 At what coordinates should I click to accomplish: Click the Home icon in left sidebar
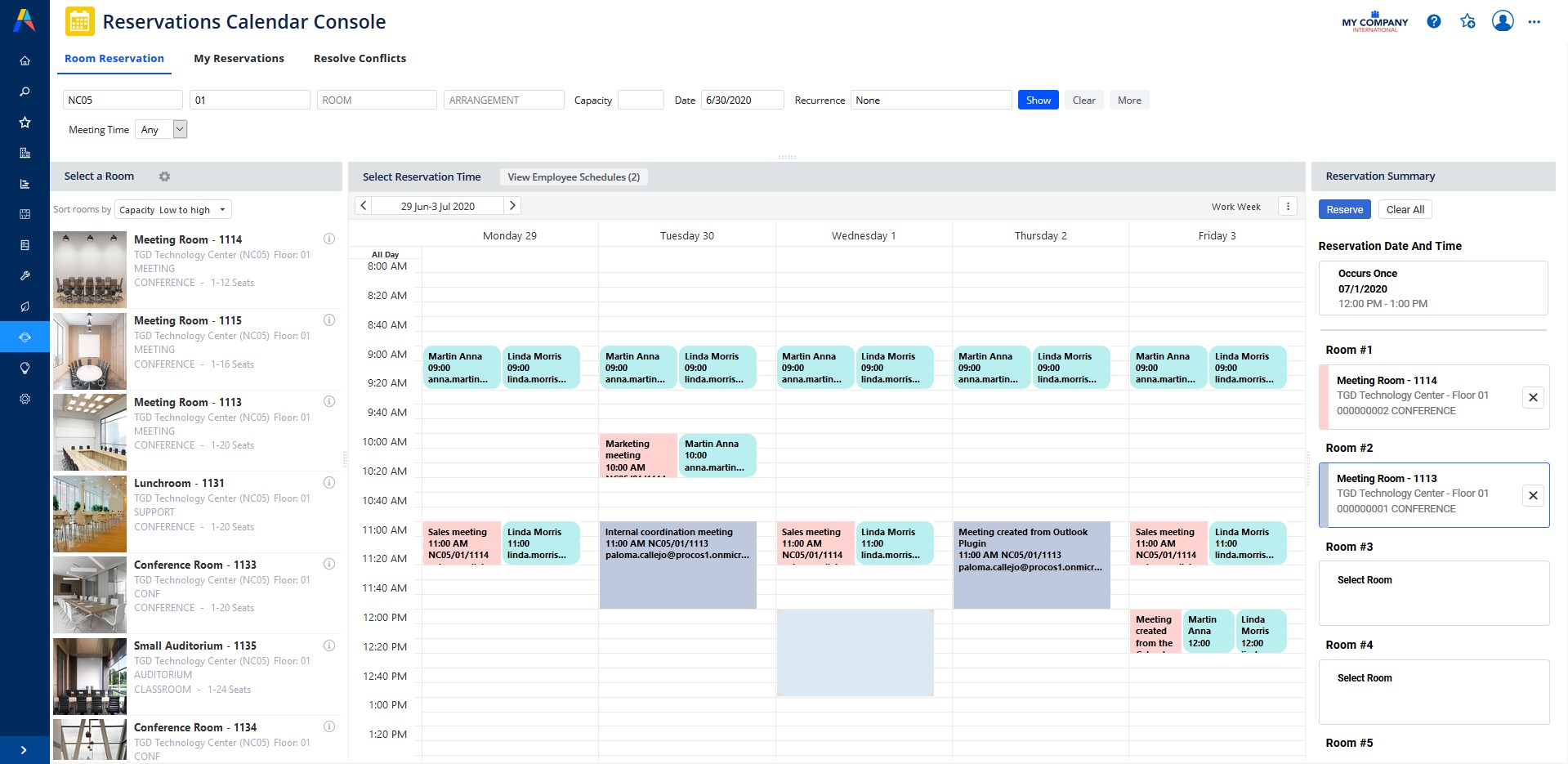tap(25, 60)
